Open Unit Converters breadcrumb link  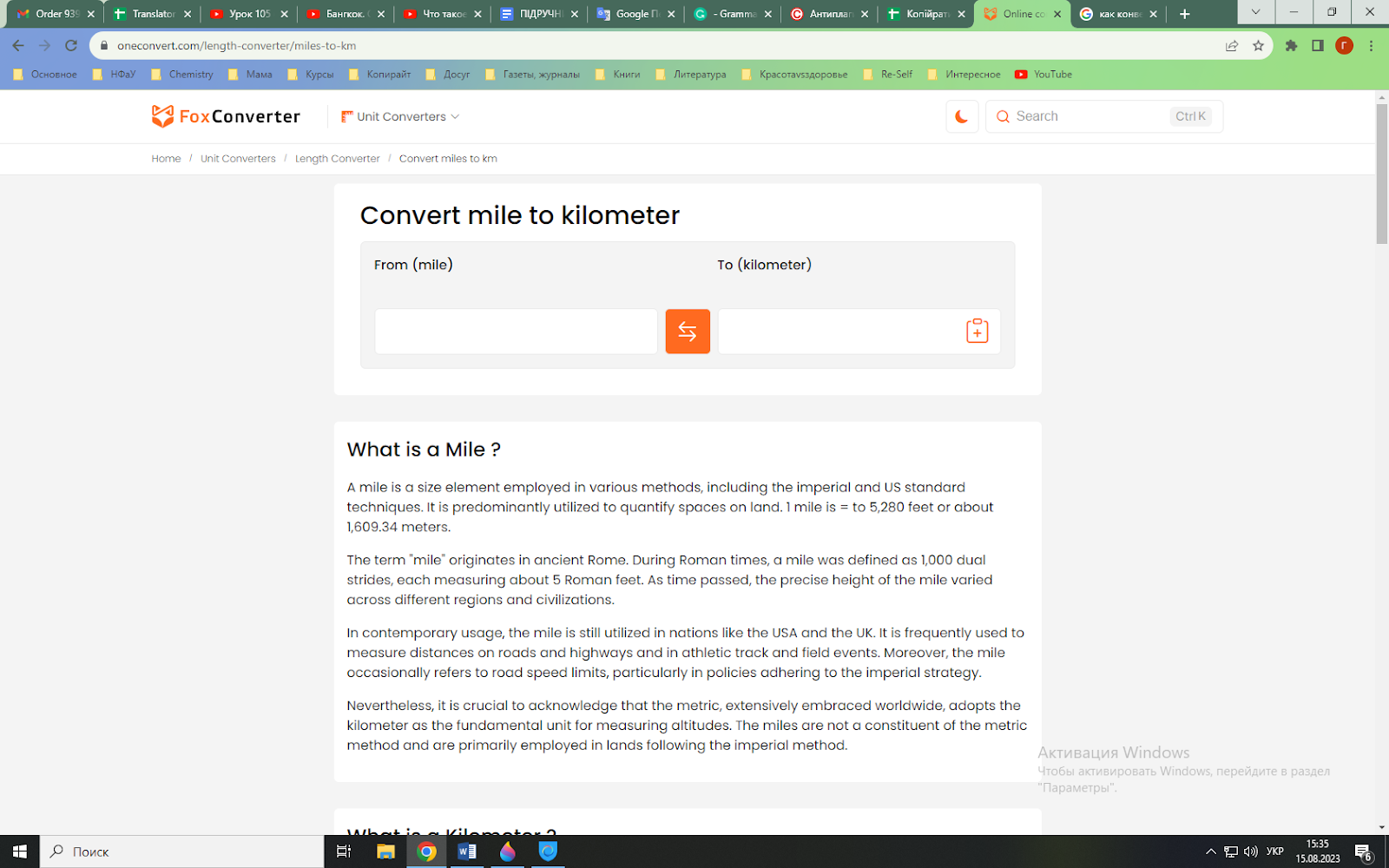click(238, 159)
